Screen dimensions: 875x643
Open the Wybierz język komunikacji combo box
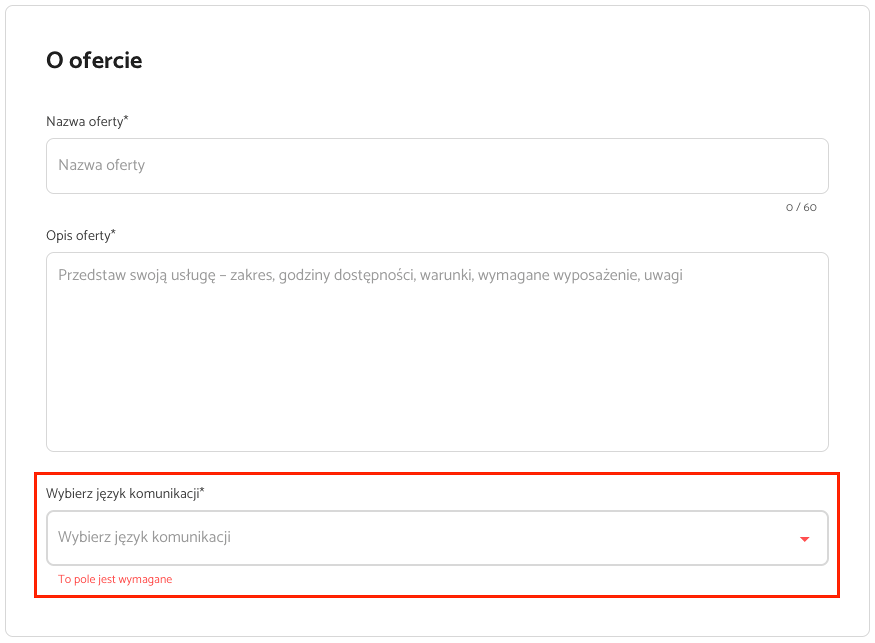pos(437,538)
